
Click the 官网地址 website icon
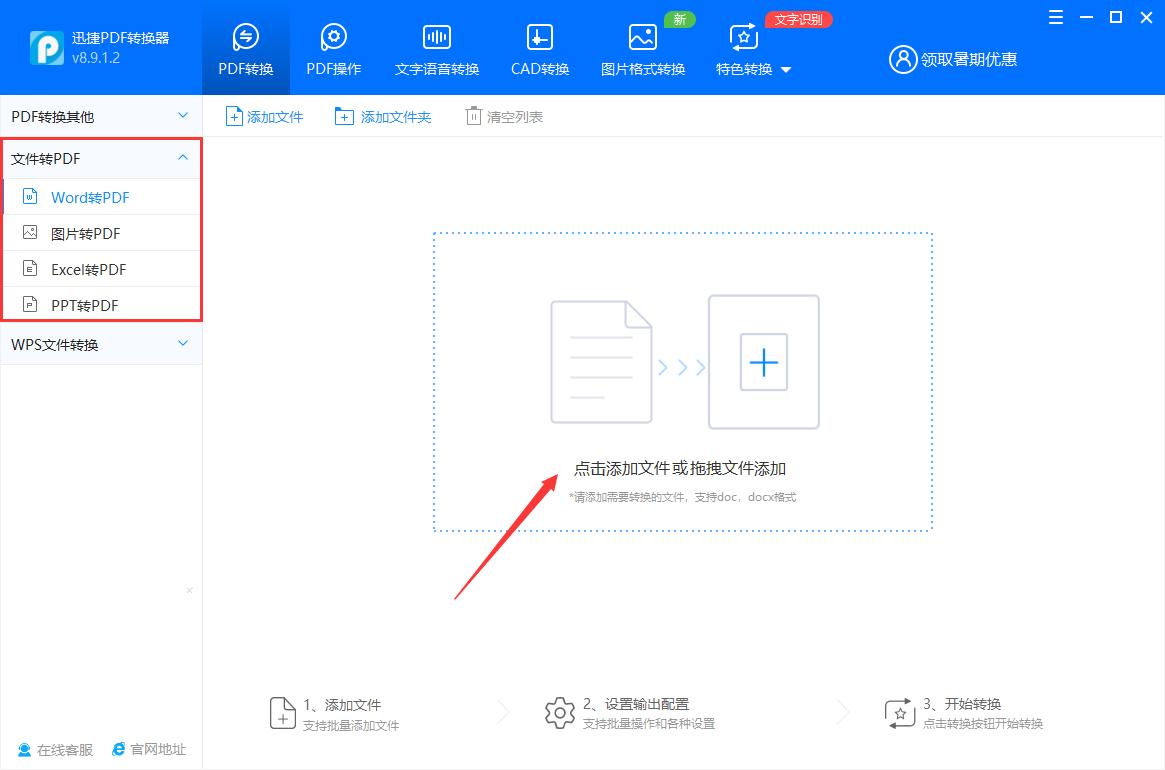coord(118,749)
